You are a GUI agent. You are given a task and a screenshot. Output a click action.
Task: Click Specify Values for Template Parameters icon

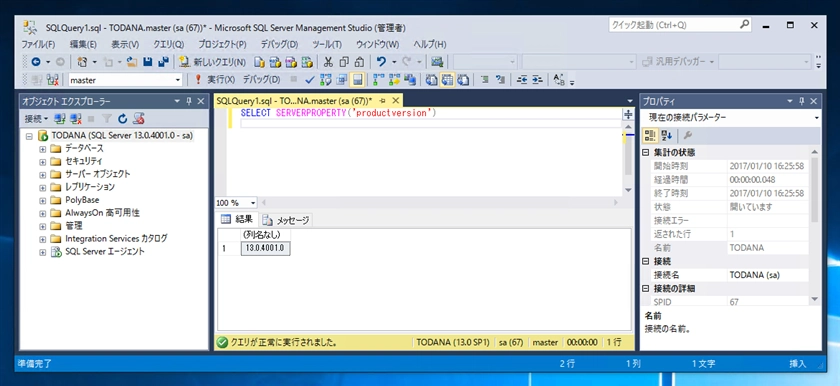pos(559,80)
